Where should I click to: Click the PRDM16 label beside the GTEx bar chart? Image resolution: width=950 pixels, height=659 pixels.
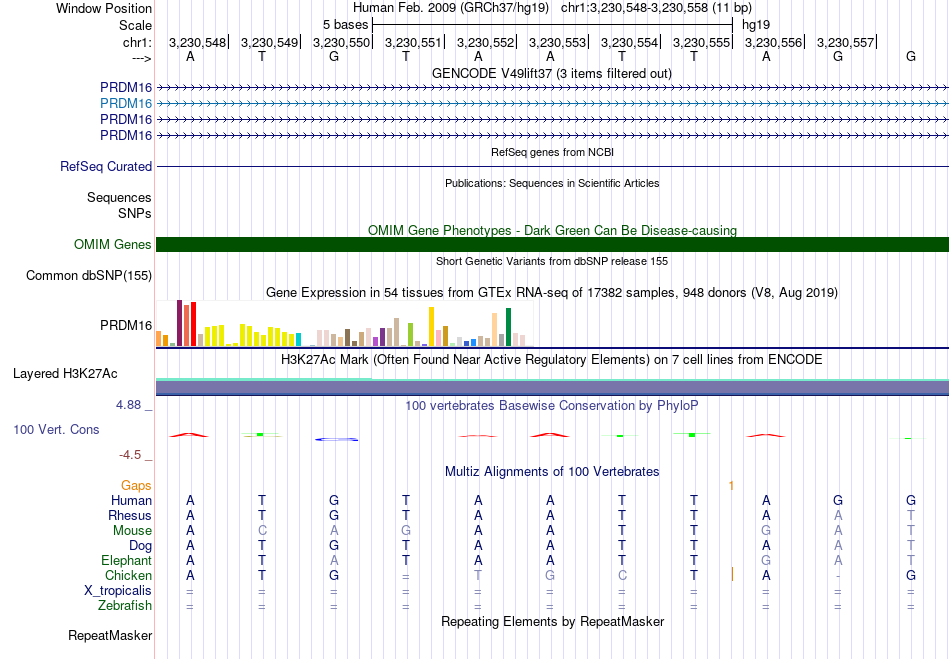coord(126,325)
